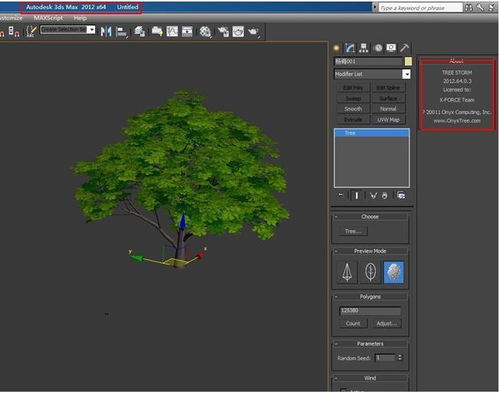Viewport: 500px width, 394px height.
Task: Open the Hierarchy panel icon
Action: (x=363, y=48)
